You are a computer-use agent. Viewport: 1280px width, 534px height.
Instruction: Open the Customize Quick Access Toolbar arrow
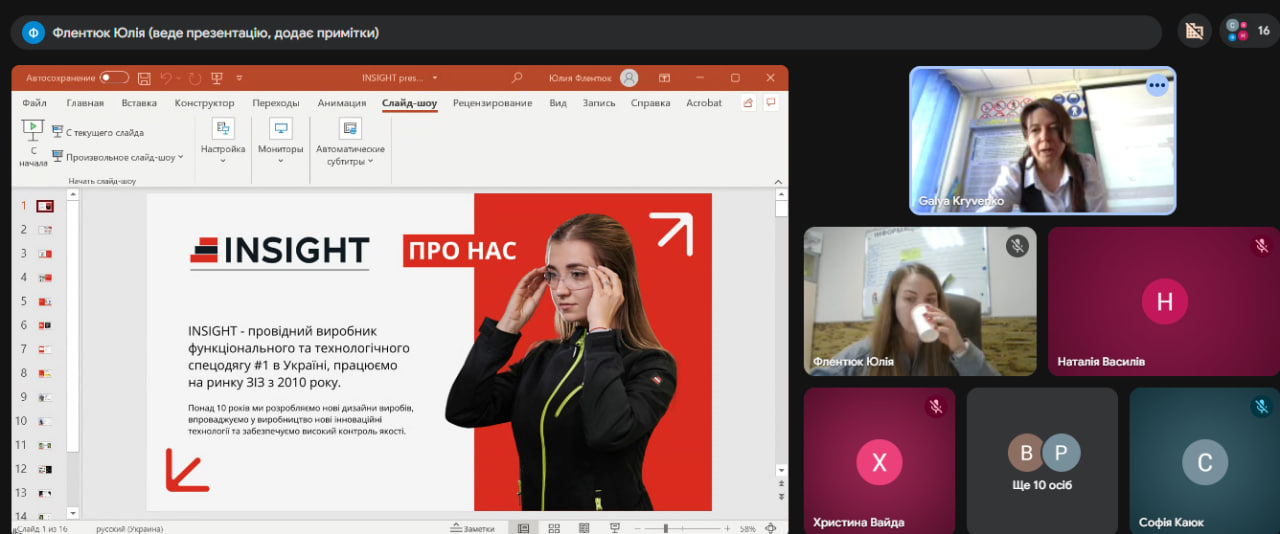pos(240,78)
